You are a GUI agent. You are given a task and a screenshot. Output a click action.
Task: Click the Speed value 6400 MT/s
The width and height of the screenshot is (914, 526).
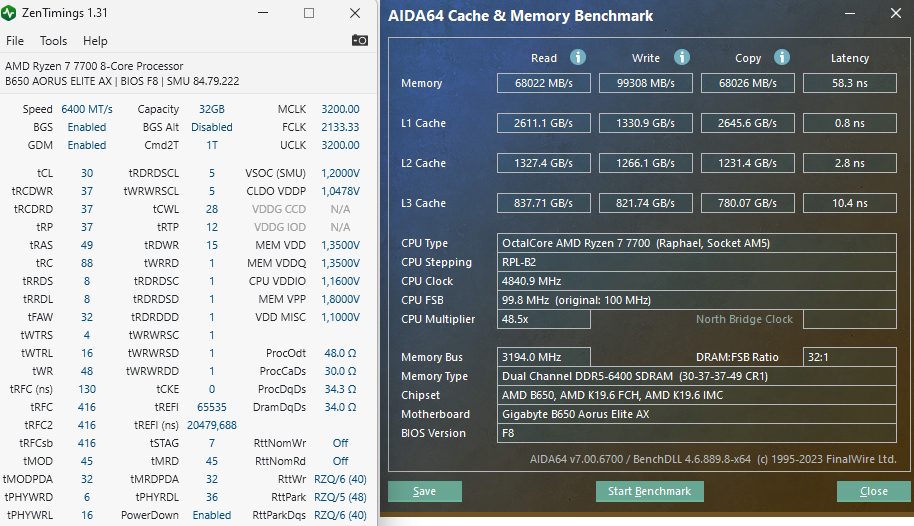(87, 109)
